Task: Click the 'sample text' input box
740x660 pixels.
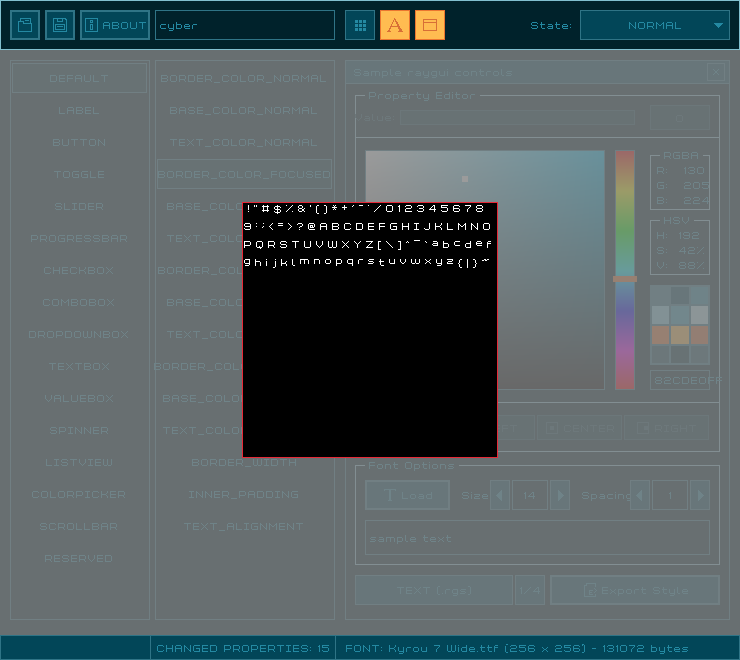Action: [537, 538]
